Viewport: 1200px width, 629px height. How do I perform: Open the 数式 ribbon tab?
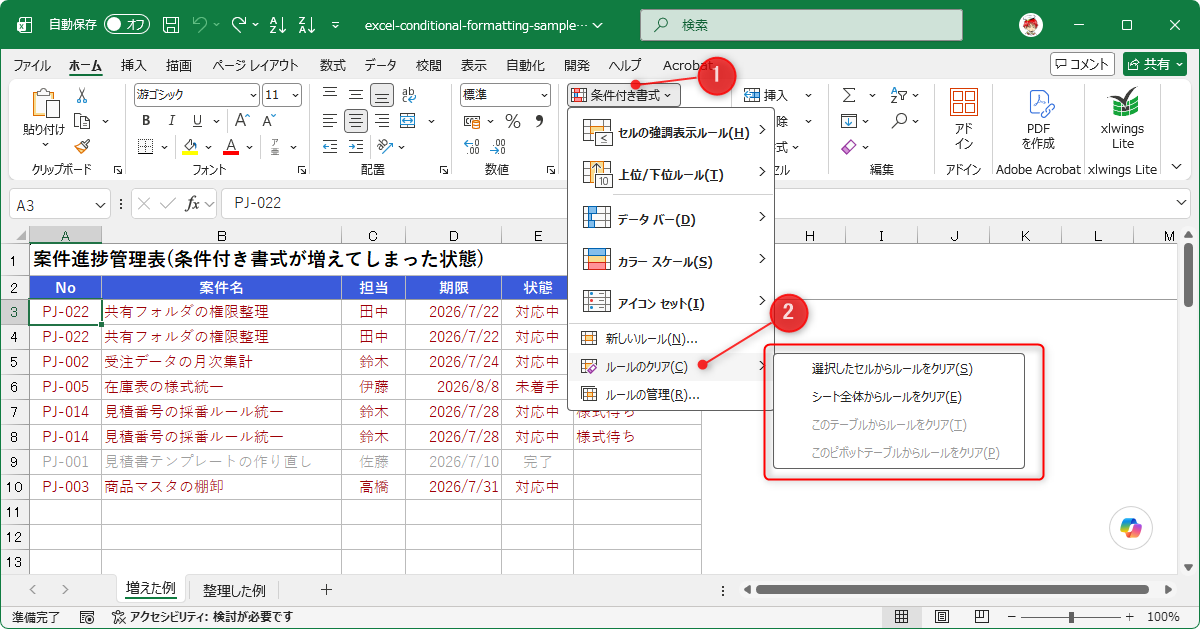coord(333,65)
